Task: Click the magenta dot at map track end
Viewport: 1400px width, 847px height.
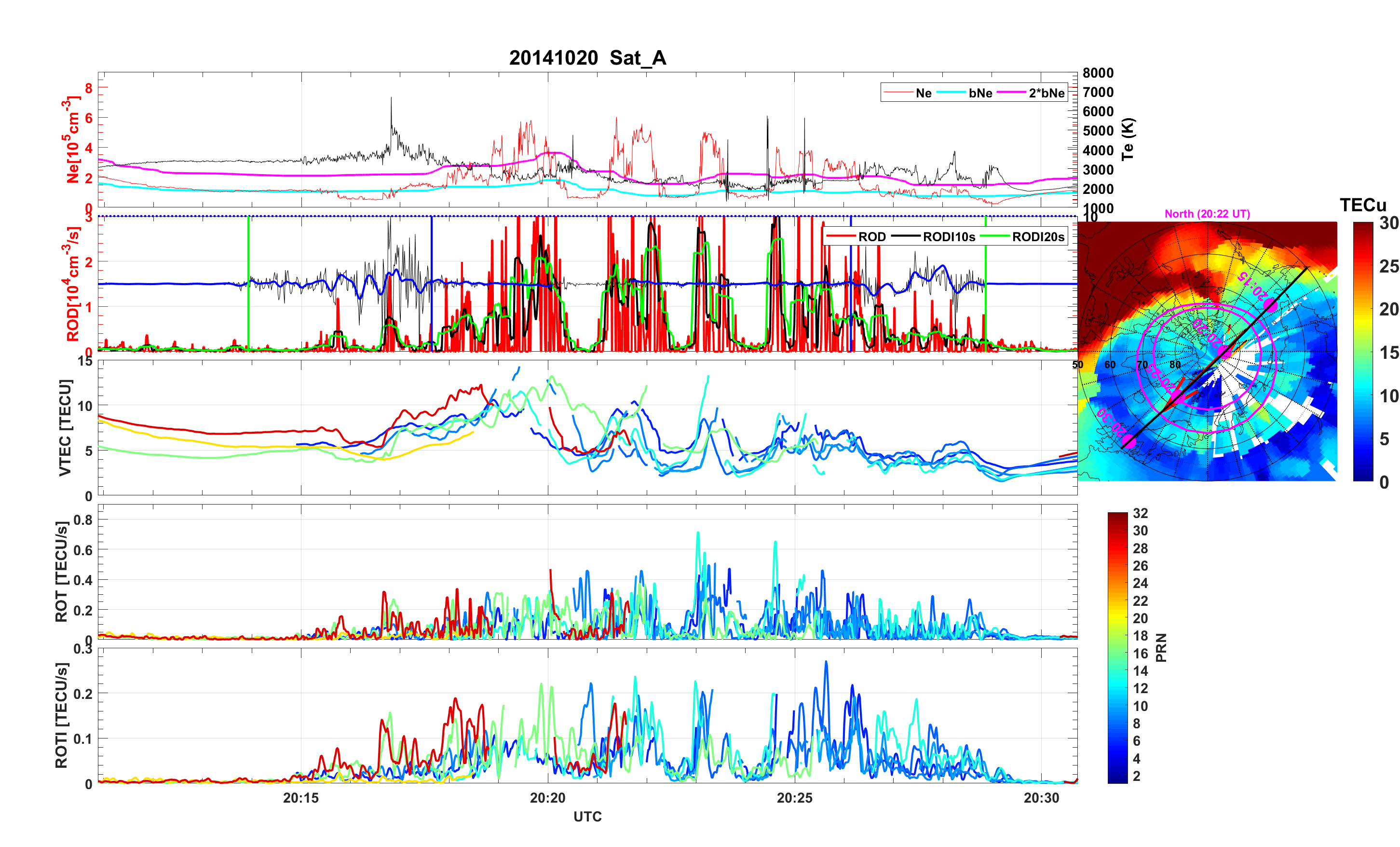Action: point(1128,442)
